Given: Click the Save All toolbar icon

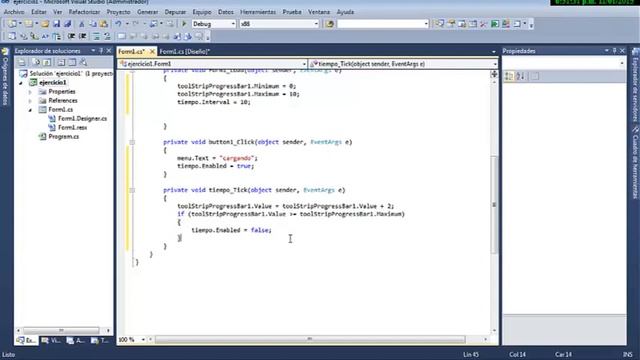Looking at the screenshot, I should click(x=67, y=24).
